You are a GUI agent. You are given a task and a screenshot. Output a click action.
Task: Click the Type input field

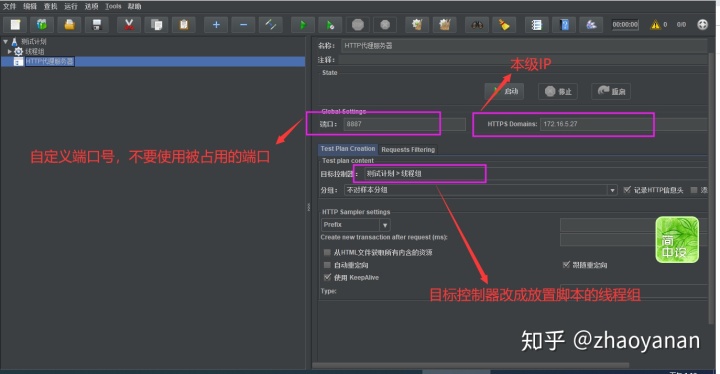click(x=633, y=291)
